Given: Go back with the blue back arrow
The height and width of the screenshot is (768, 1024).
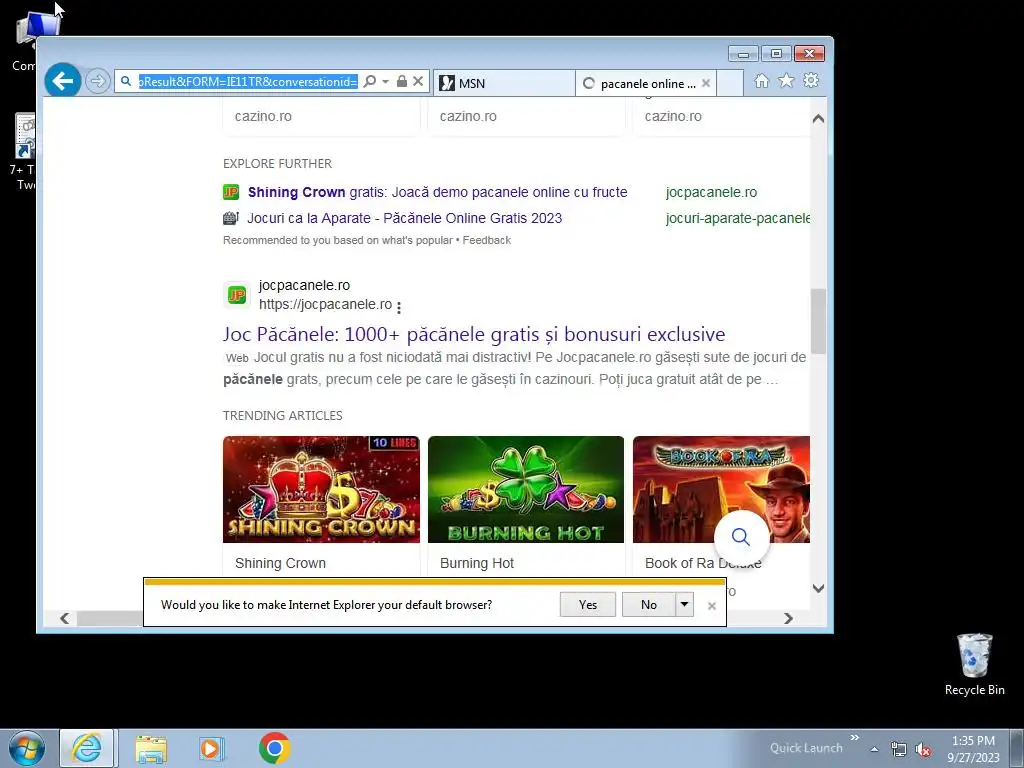Looking at the screenshot, I should point(63,81).
